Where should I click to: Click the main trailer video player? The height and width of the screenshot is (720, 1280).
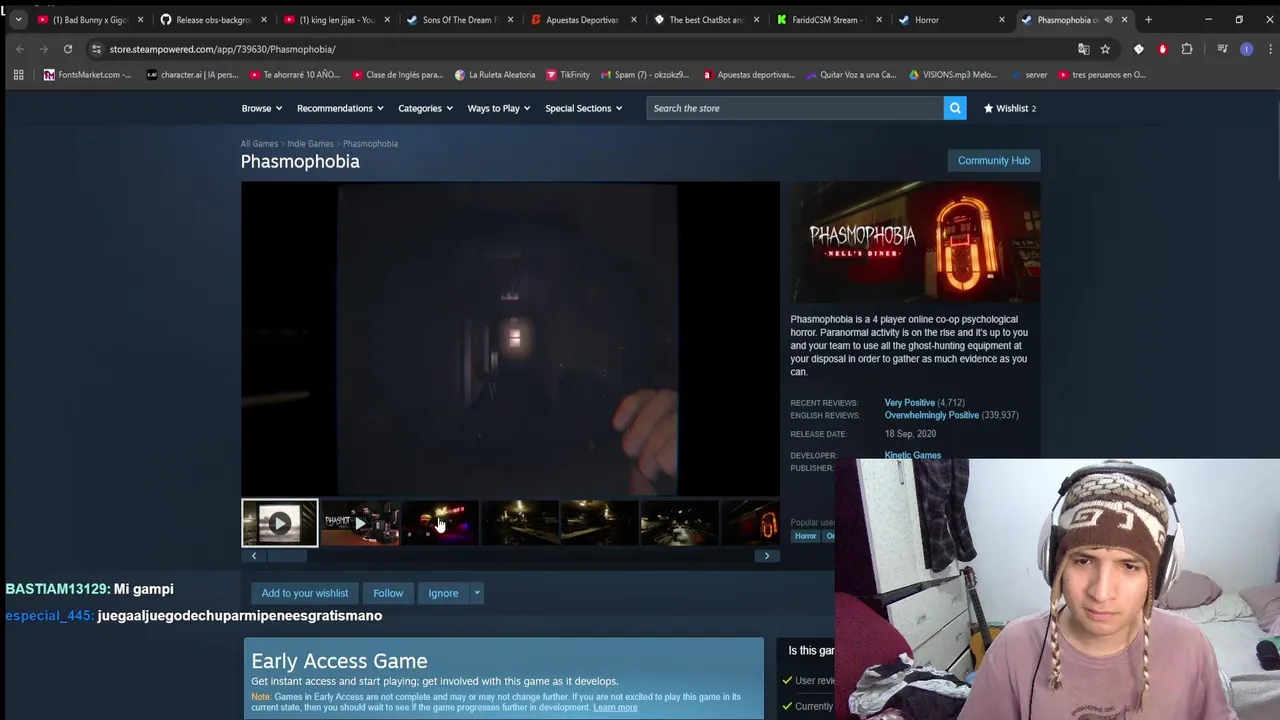[x=510, y=338]
